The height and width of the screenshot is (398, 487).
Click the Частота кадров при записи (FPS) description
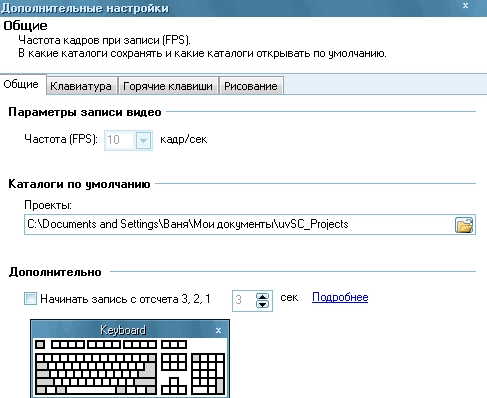click(x=104, y=40)
